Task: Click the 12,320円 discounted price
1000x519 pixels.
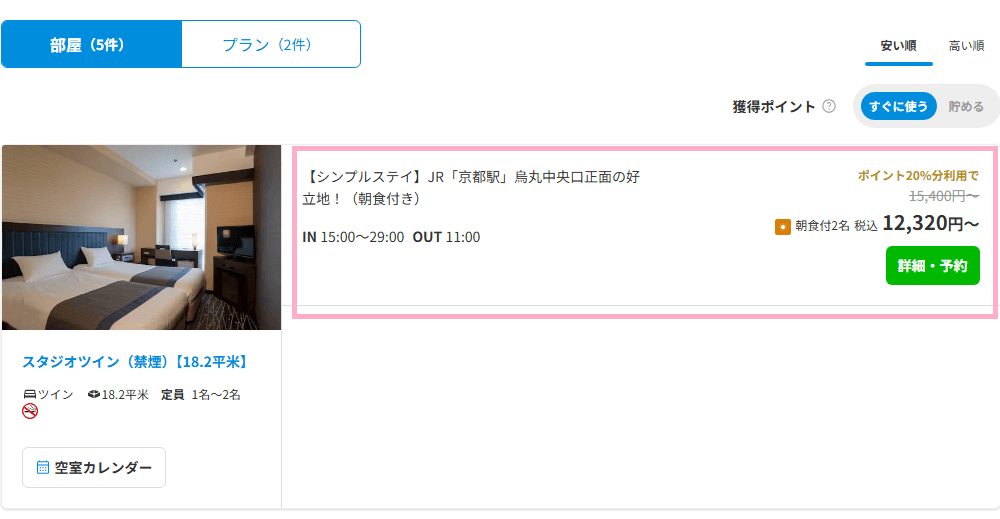Action: point(930,223)
